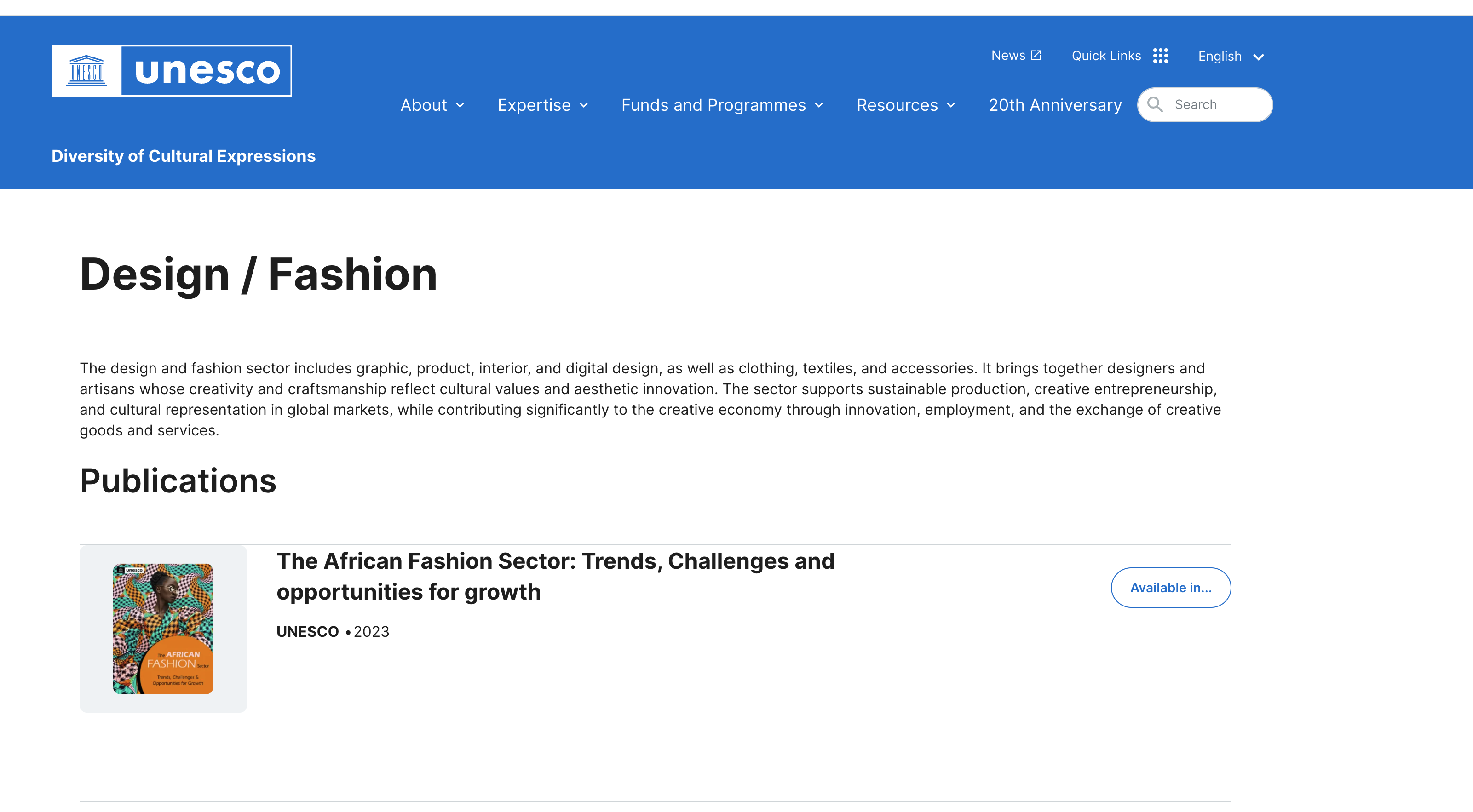The height and width of the screenshot is (812, 1473).
Task: Open the African Fashion Sector publication title
Action: click(x=555, y=577)
